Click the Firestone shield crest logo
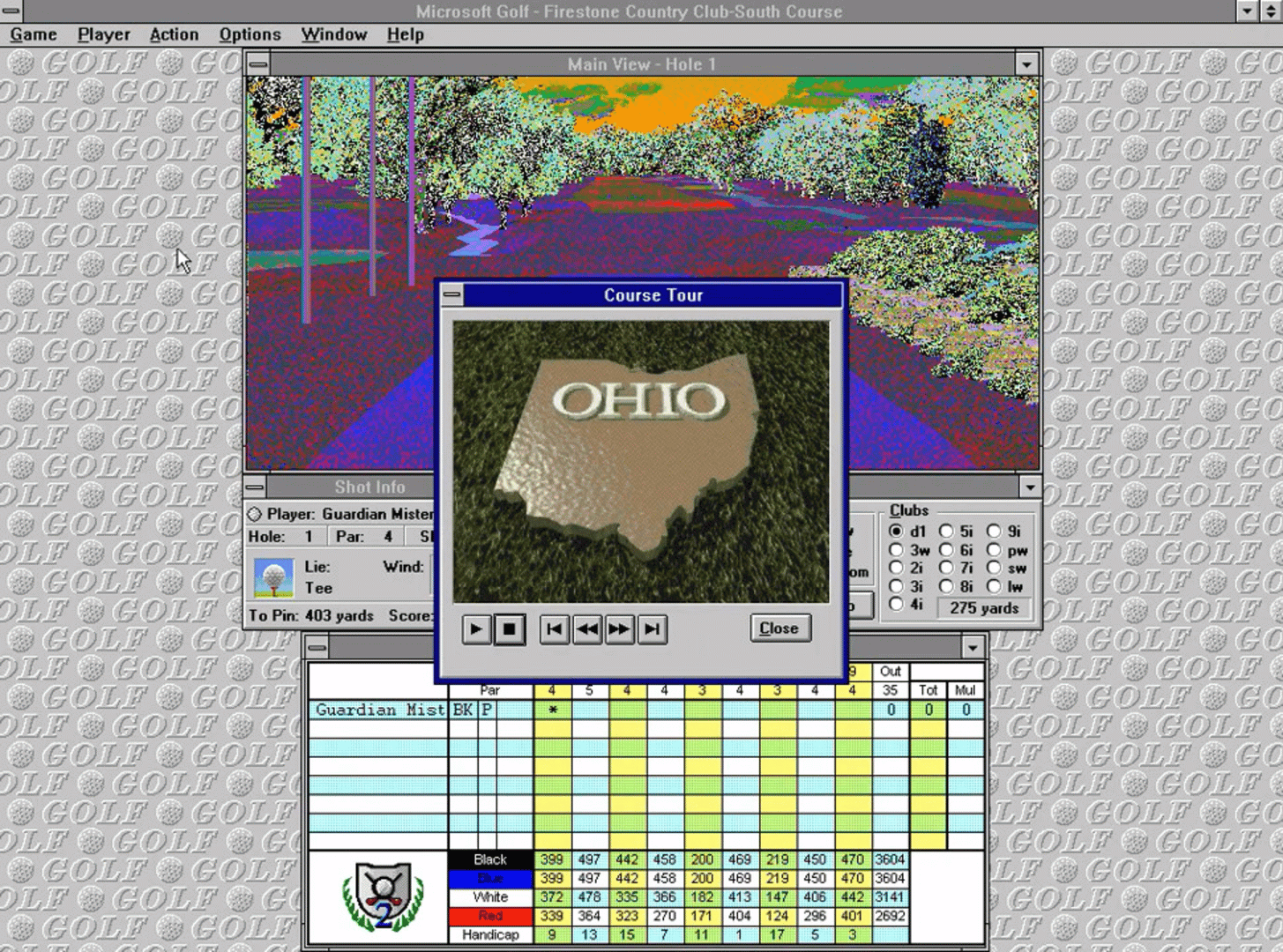The width and height of the screenshot is (1283, 952). coord(383,896)
